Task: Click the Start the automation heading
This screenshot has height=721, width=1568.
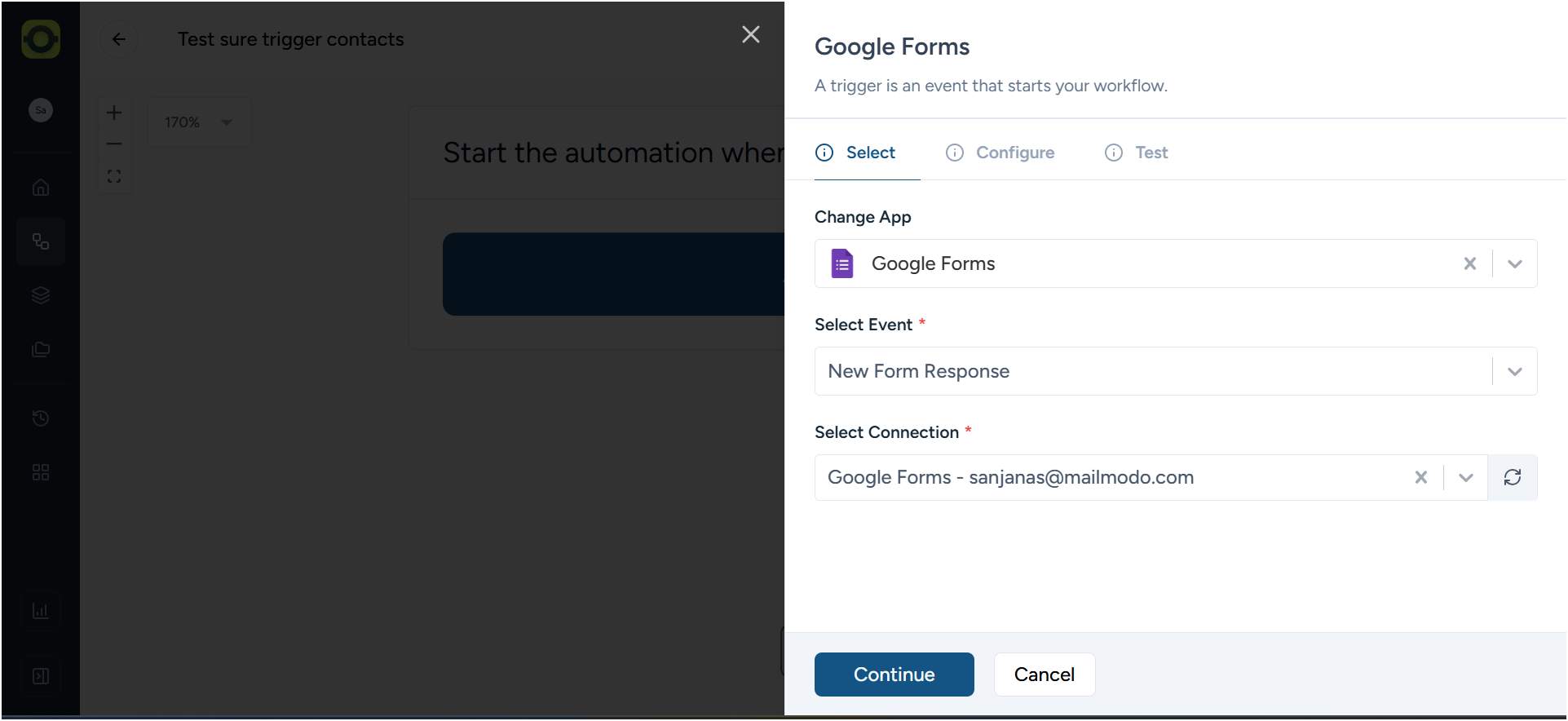Action: click(x=613, y=153)
